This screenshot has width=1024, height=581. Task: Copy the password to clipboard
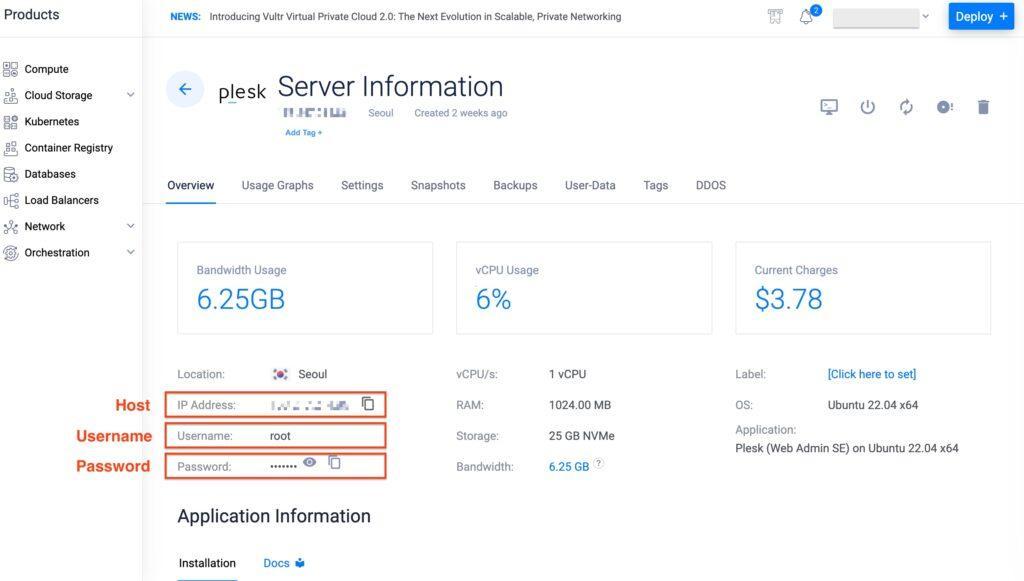(334, 462)
